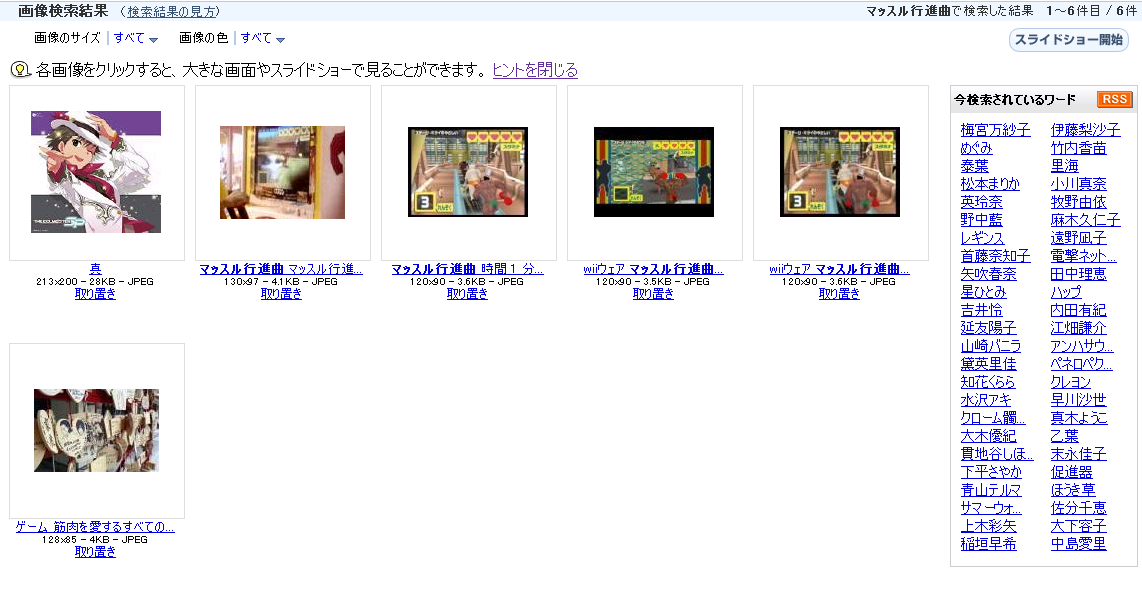The image size is (1142, 608).
Task: Search keyword 青山テルマ
Action: click(x=991, y=490)
